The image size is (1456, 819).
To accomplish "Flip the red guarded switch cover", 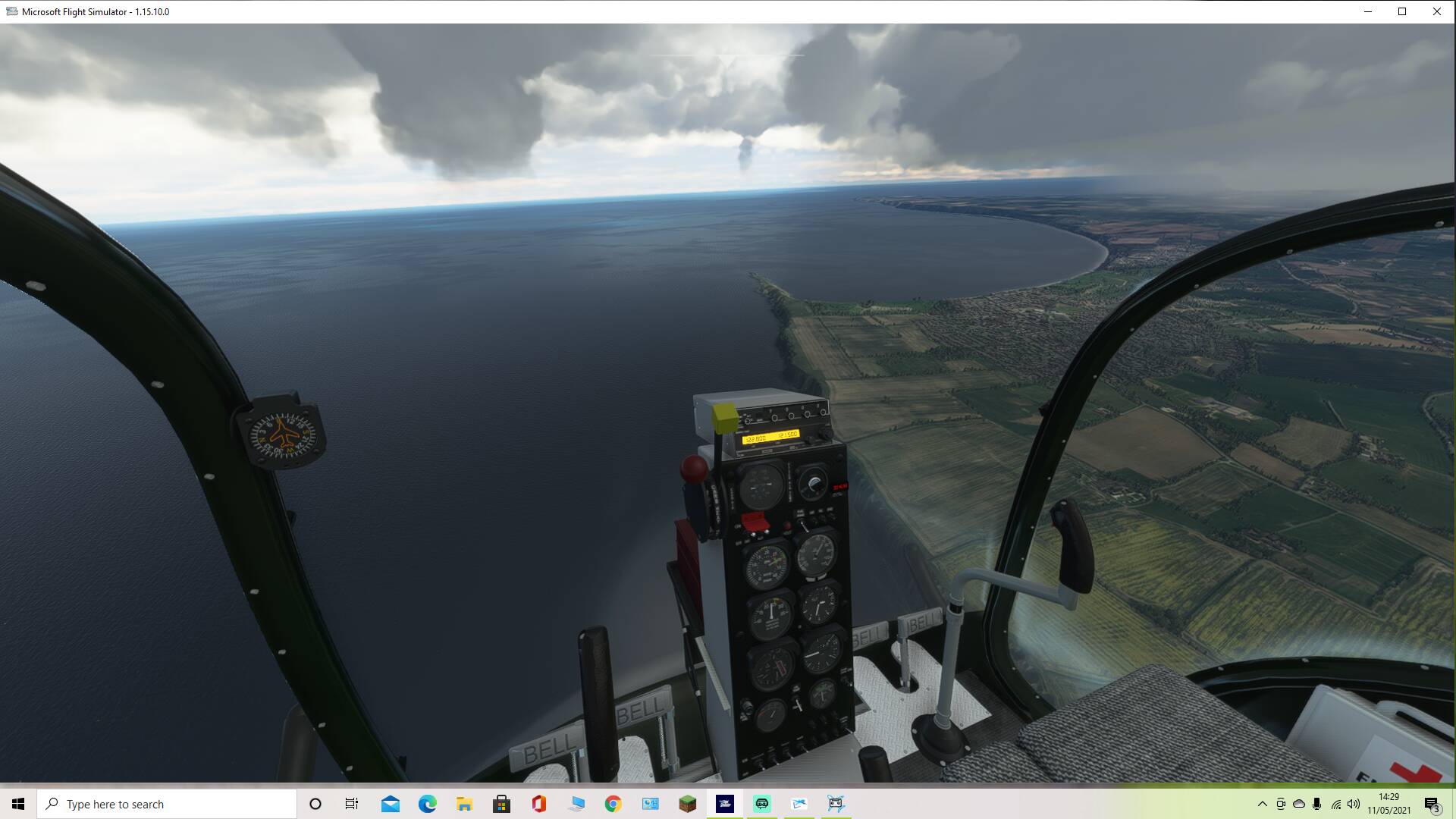I will coord(754,522).
